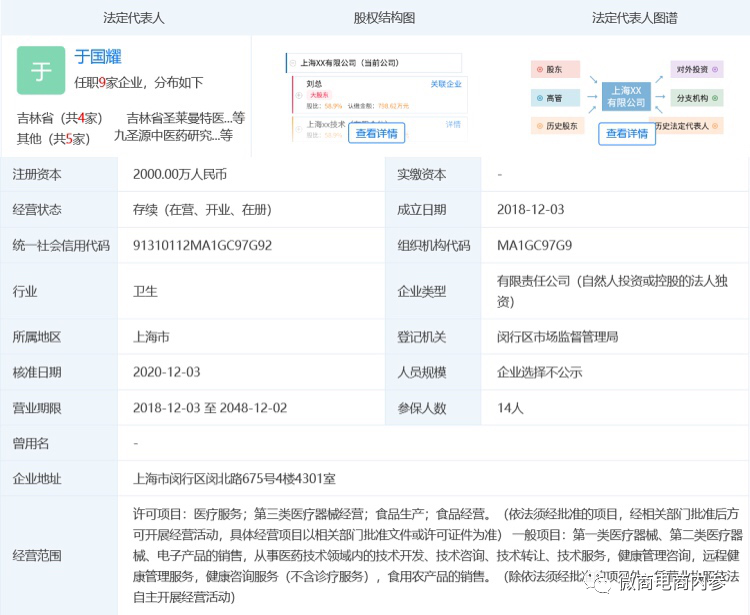Click credit code 91310112MA1GC97G92
Viewport: 750px width, 615px height.
[202, 245]
